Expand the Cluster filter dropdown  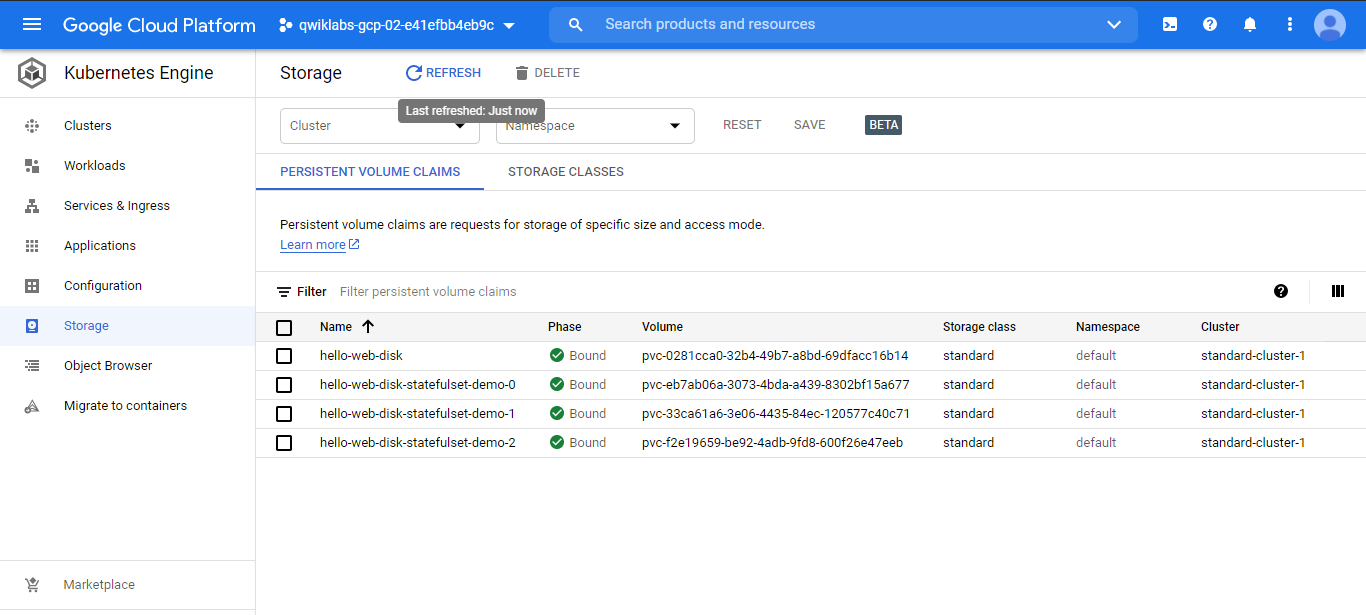(379, 126)
